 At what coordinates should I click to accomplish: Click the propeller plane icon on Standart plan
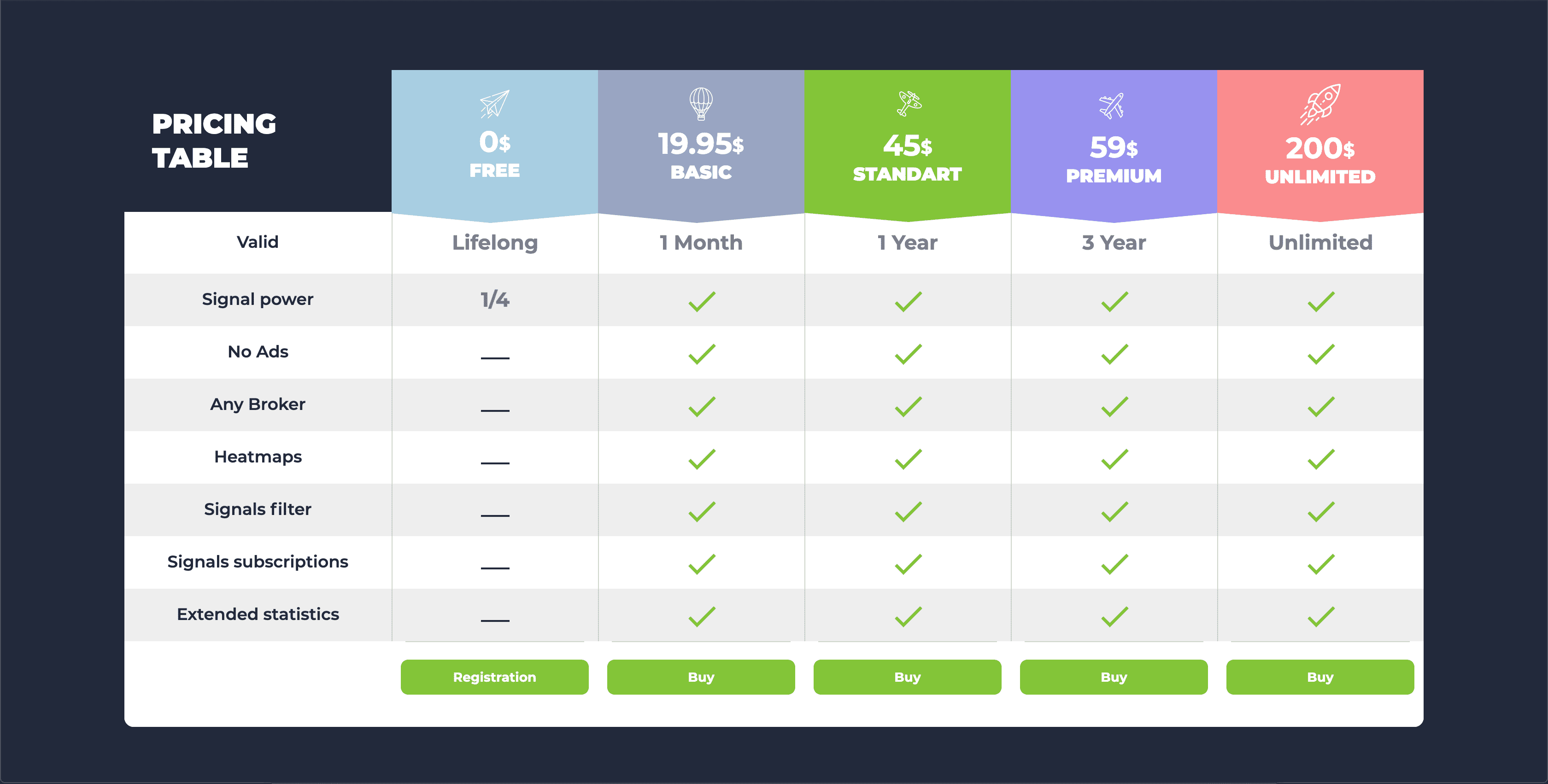point(908,103)
